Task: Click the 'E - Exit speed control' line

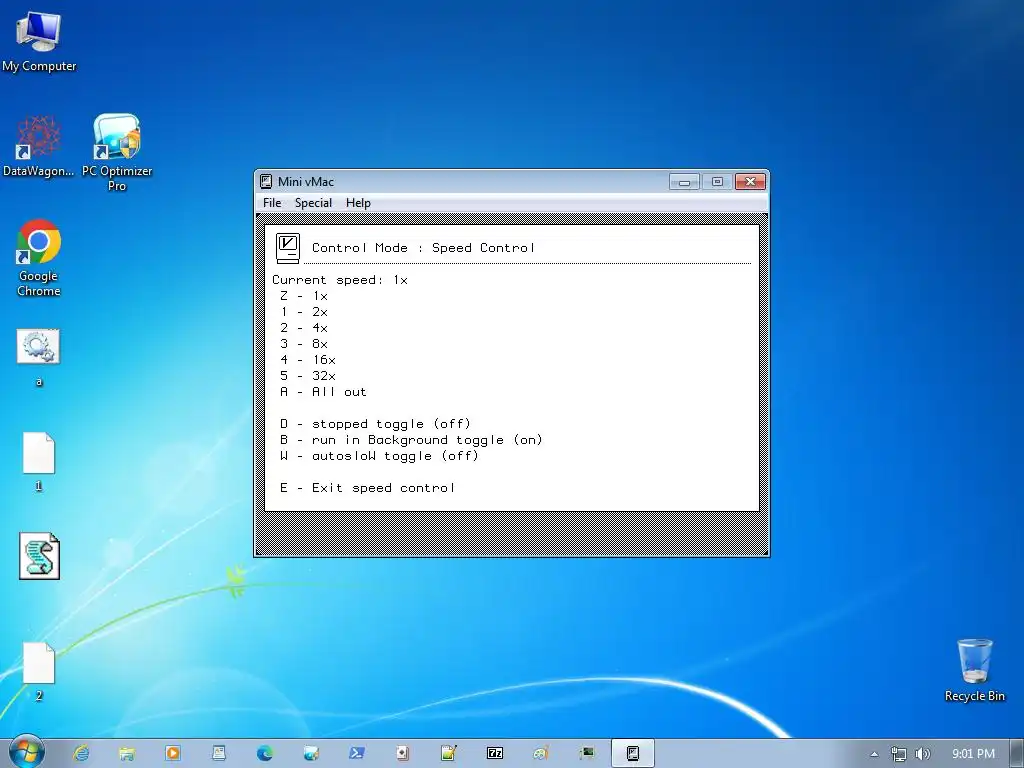Action: (367, 488)
